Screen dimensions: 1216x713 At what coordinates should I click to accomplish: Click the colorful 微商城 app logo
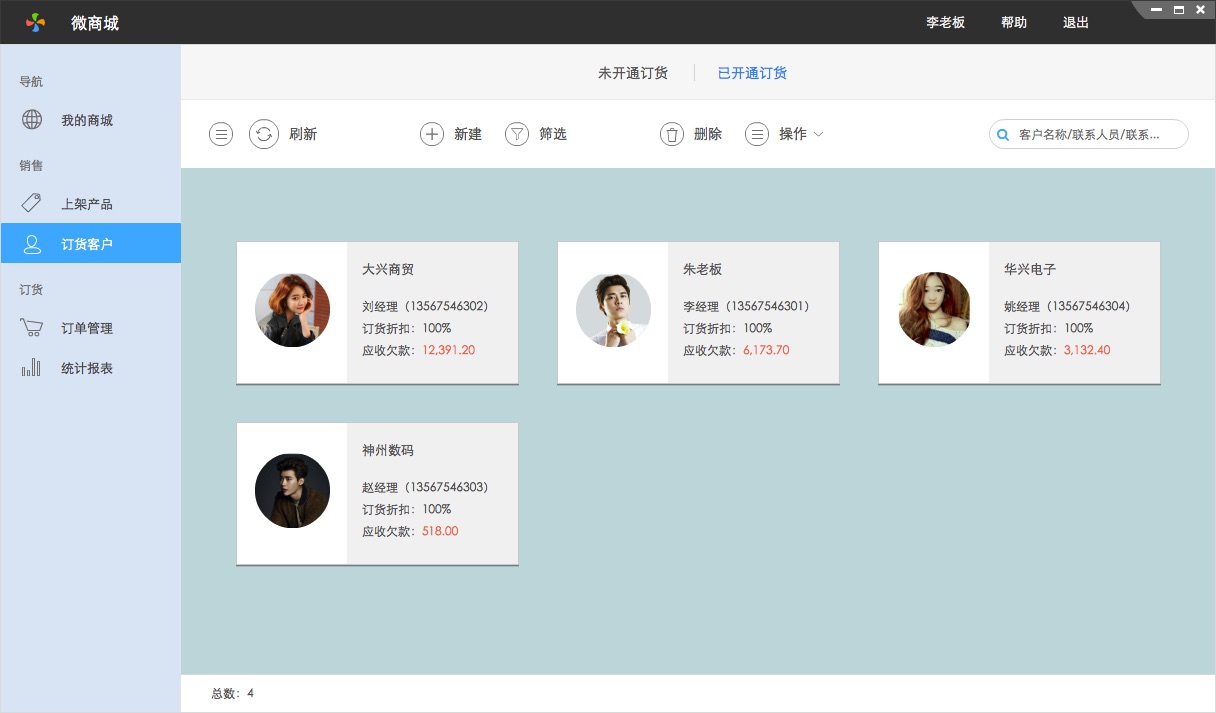click(x=36, y=22)
